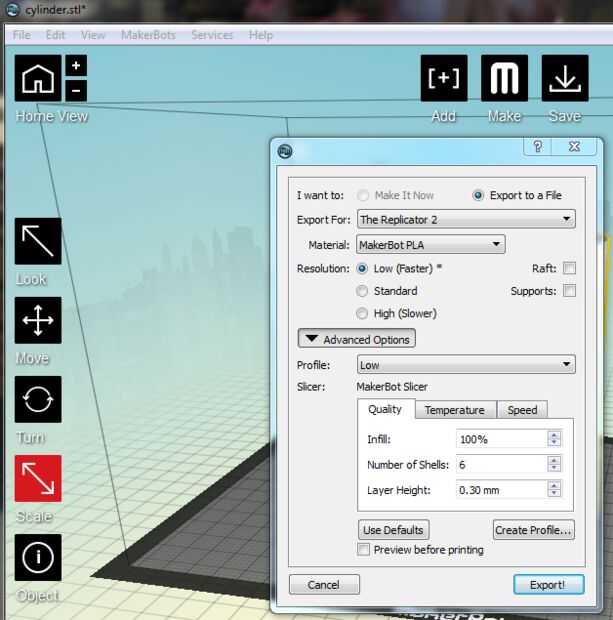The width and height of the screenshot is (613, 620).
Task: Click the Export! button
Action: point(549,585)
